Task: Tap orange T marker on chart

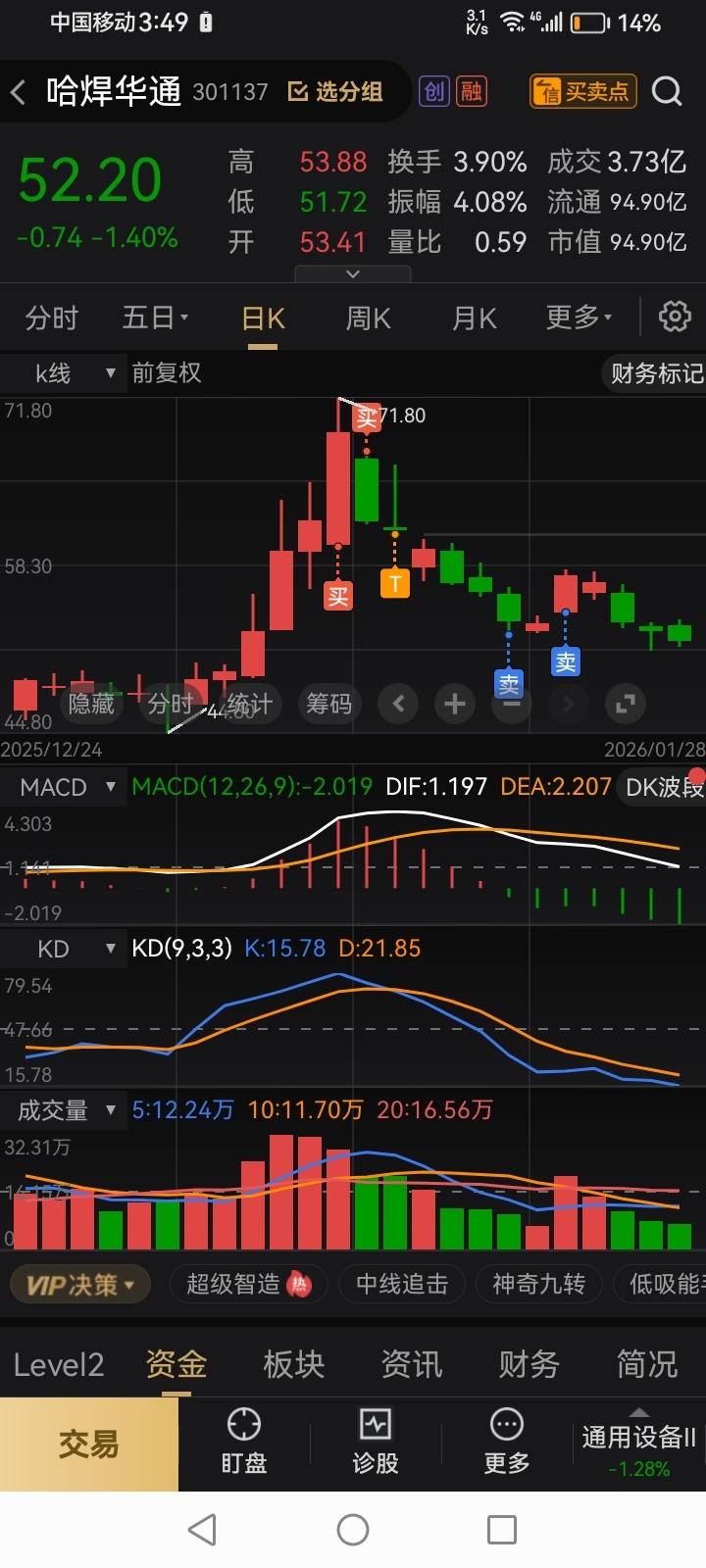Action: (394, 583)
